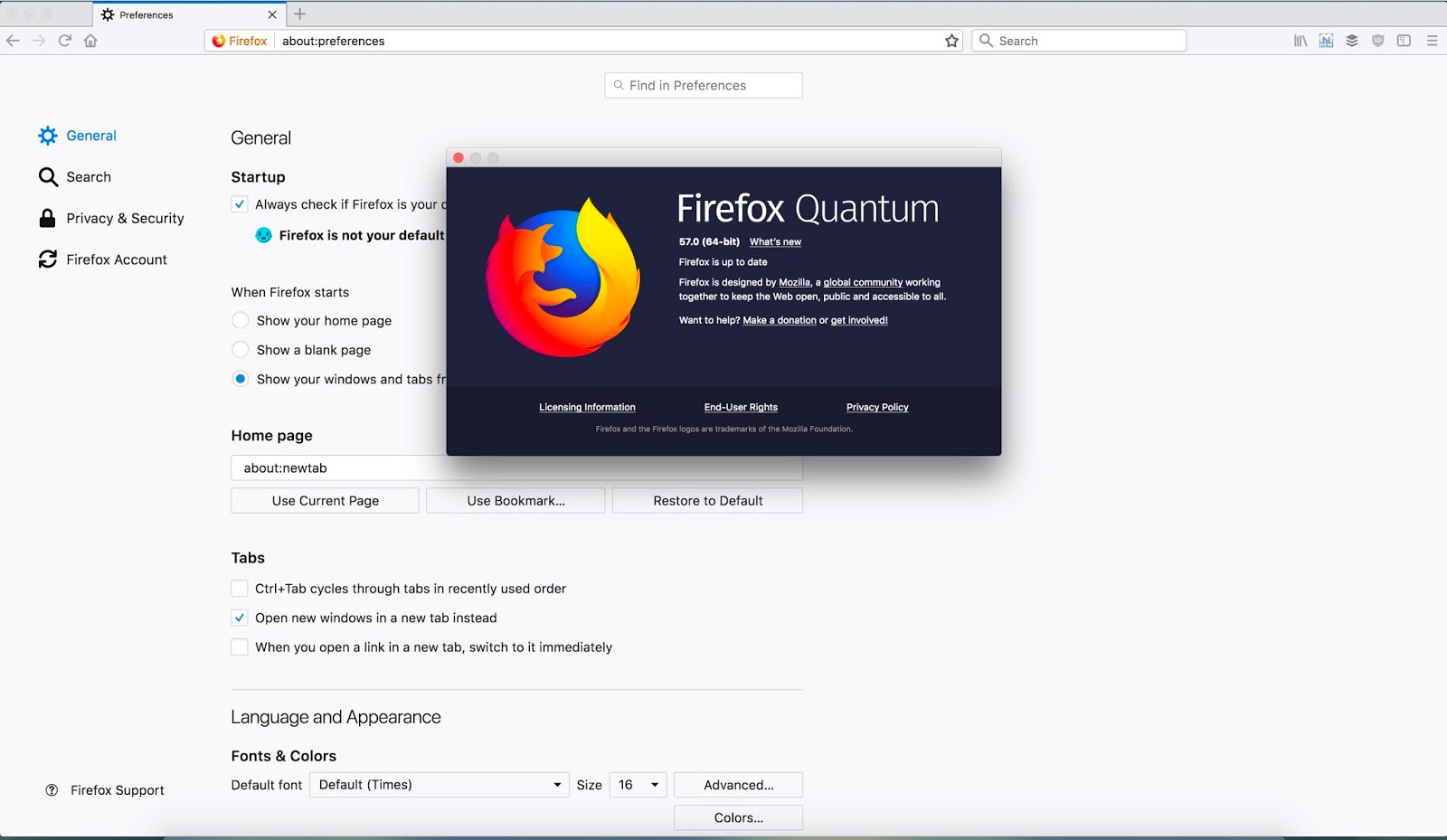Open End-User Rights link
Image resolution: width=1447 pixels, height=840 pixels.
pyautogui.click(x=741, y=408)
